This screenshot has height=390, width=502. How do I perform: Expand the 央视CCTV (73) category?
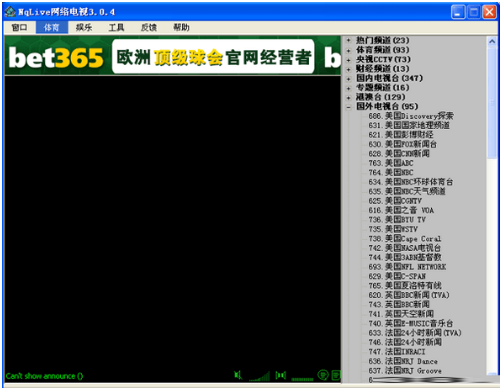click(349, 60)
